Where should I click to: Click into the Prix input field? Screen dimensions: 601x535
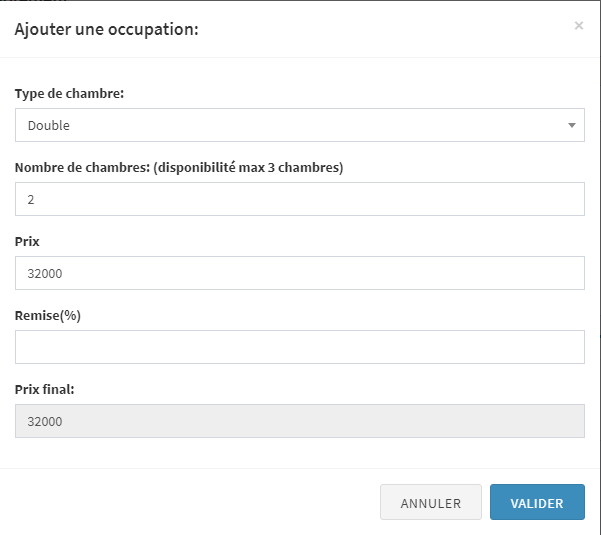click(299, 273)
